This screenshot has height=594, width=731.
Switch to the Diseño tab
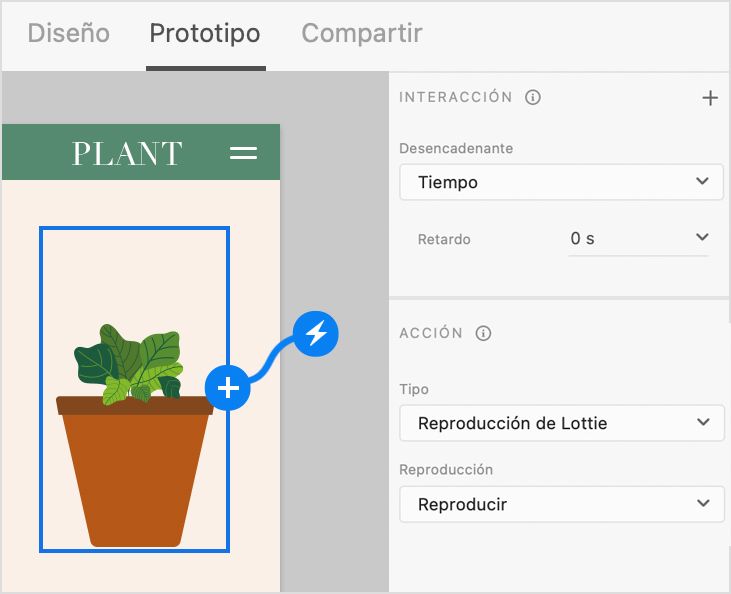pos(69,34)
